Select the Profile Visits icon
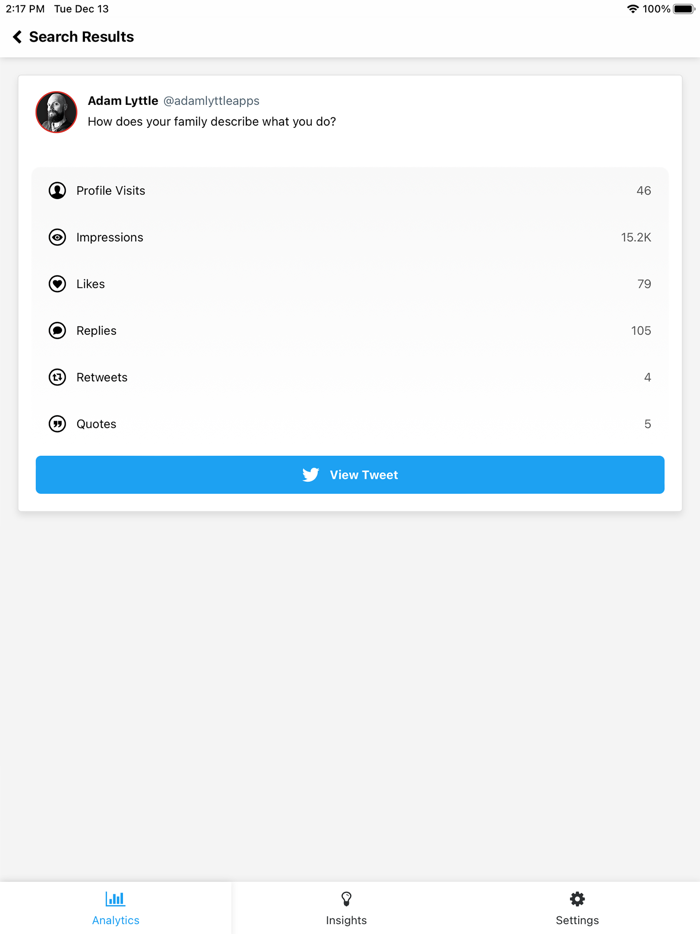This screenshot has width=700, height=934. click(x=57, y=190)
